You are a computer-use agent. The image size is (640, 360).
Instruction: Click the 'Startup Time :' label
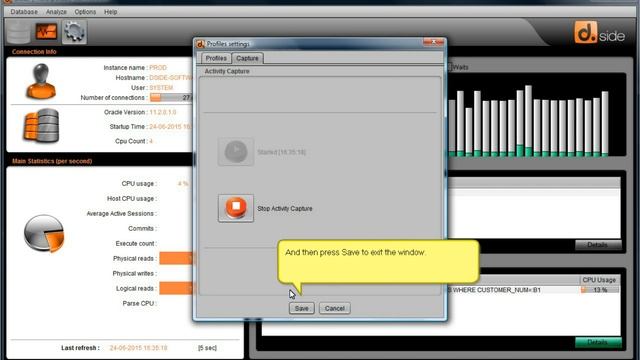(x=129, y=127)
